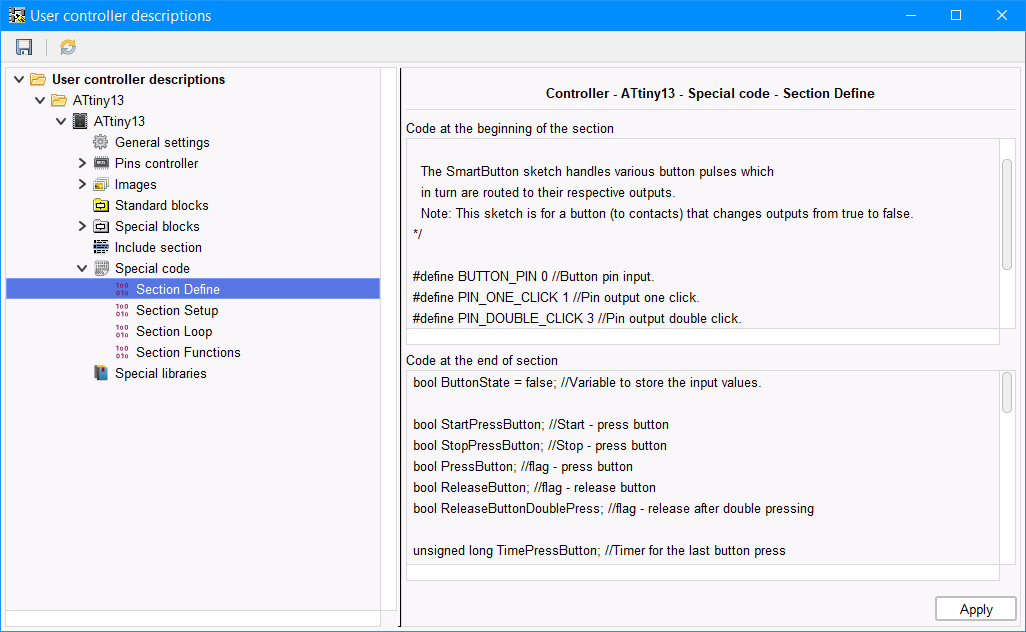Click the root folder icon of User controller descriptions
The image size is (1026, 632).
tap(38, 79)
